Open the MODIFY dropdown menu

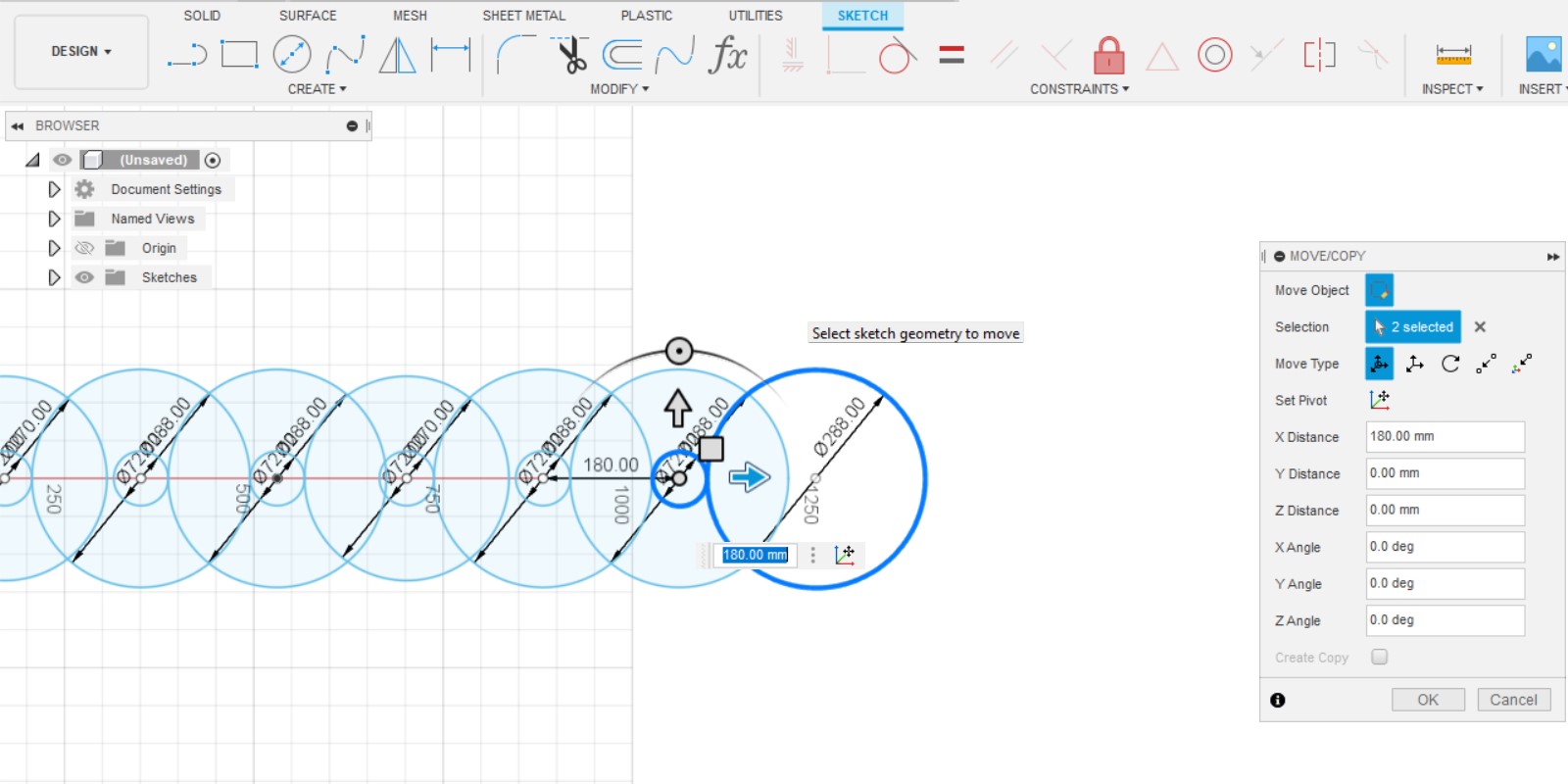click(x=619, y=89)
